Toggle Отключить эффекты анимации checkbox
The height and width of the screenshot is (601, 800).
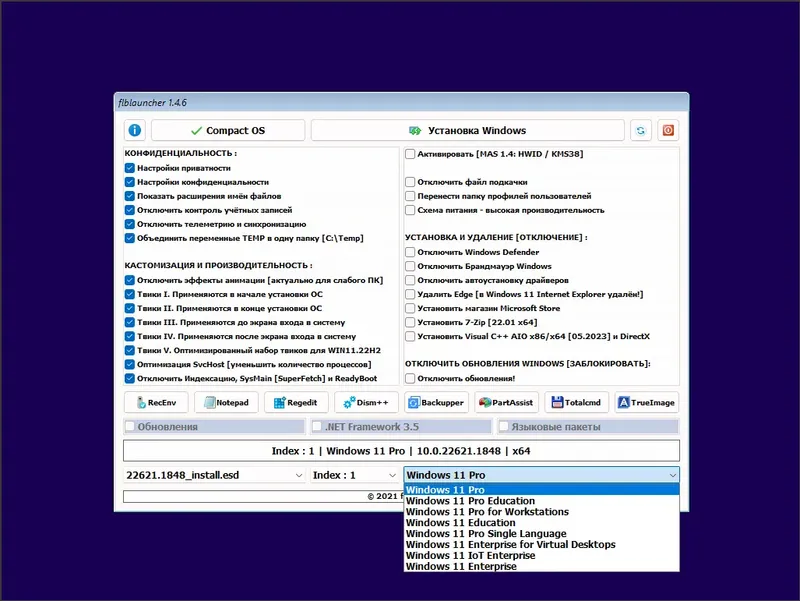tap(130, 280)
